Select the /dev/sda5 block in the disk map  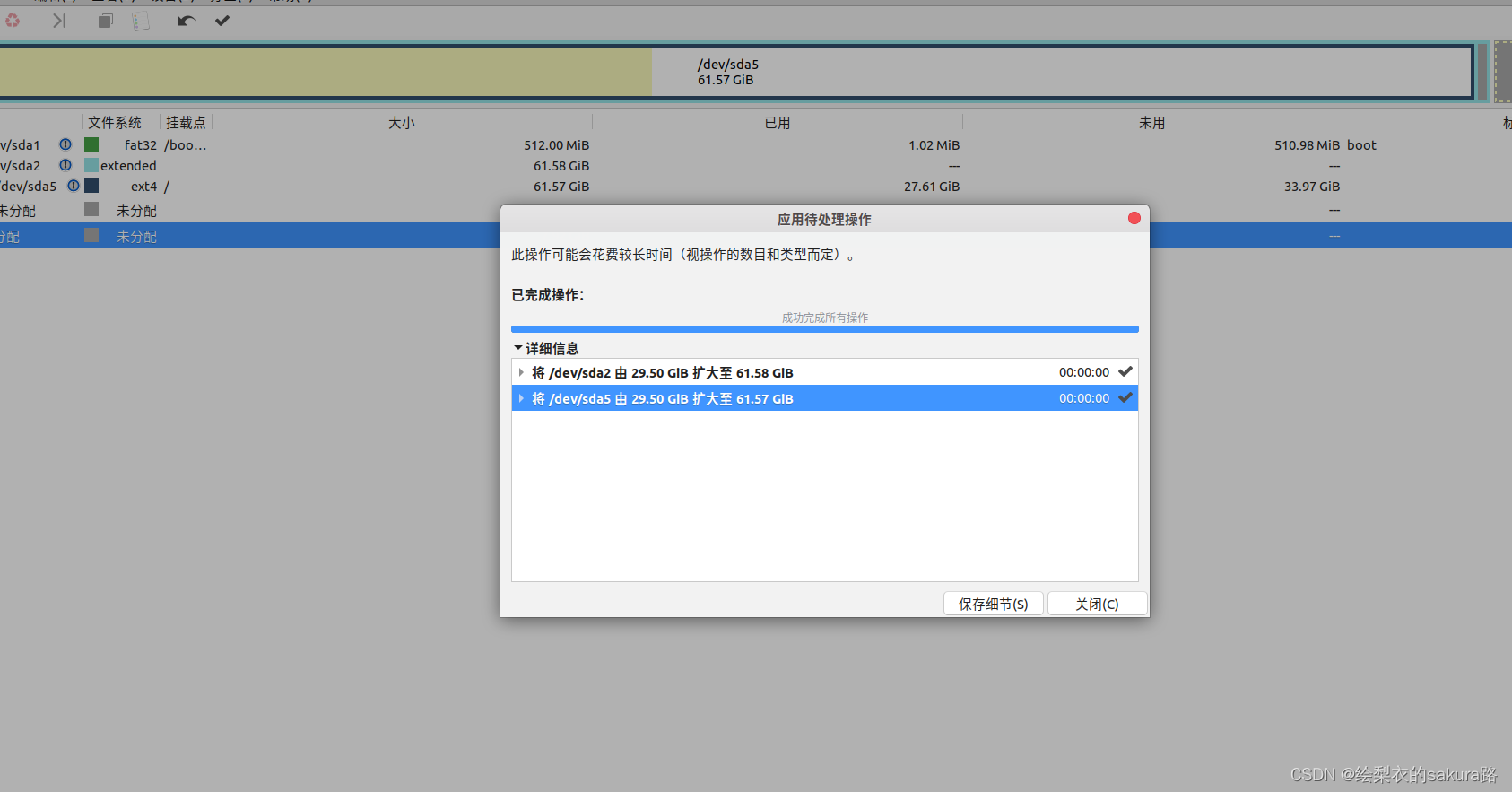coord(735,72)
